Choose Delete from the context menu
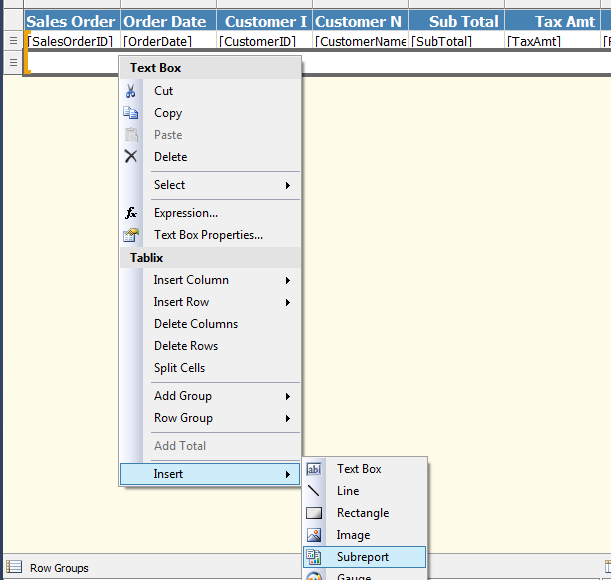Screen dimensions: 611x580 [x=210, y=157]
